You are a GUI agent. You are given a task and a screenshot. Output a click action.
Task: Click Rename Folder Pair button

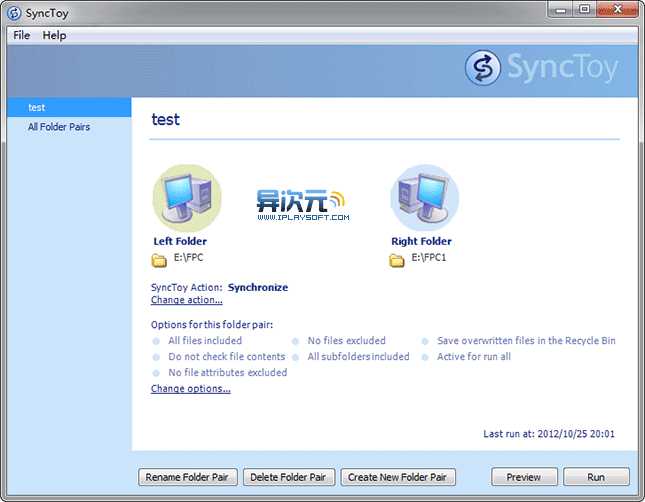[x=188, y=477]
